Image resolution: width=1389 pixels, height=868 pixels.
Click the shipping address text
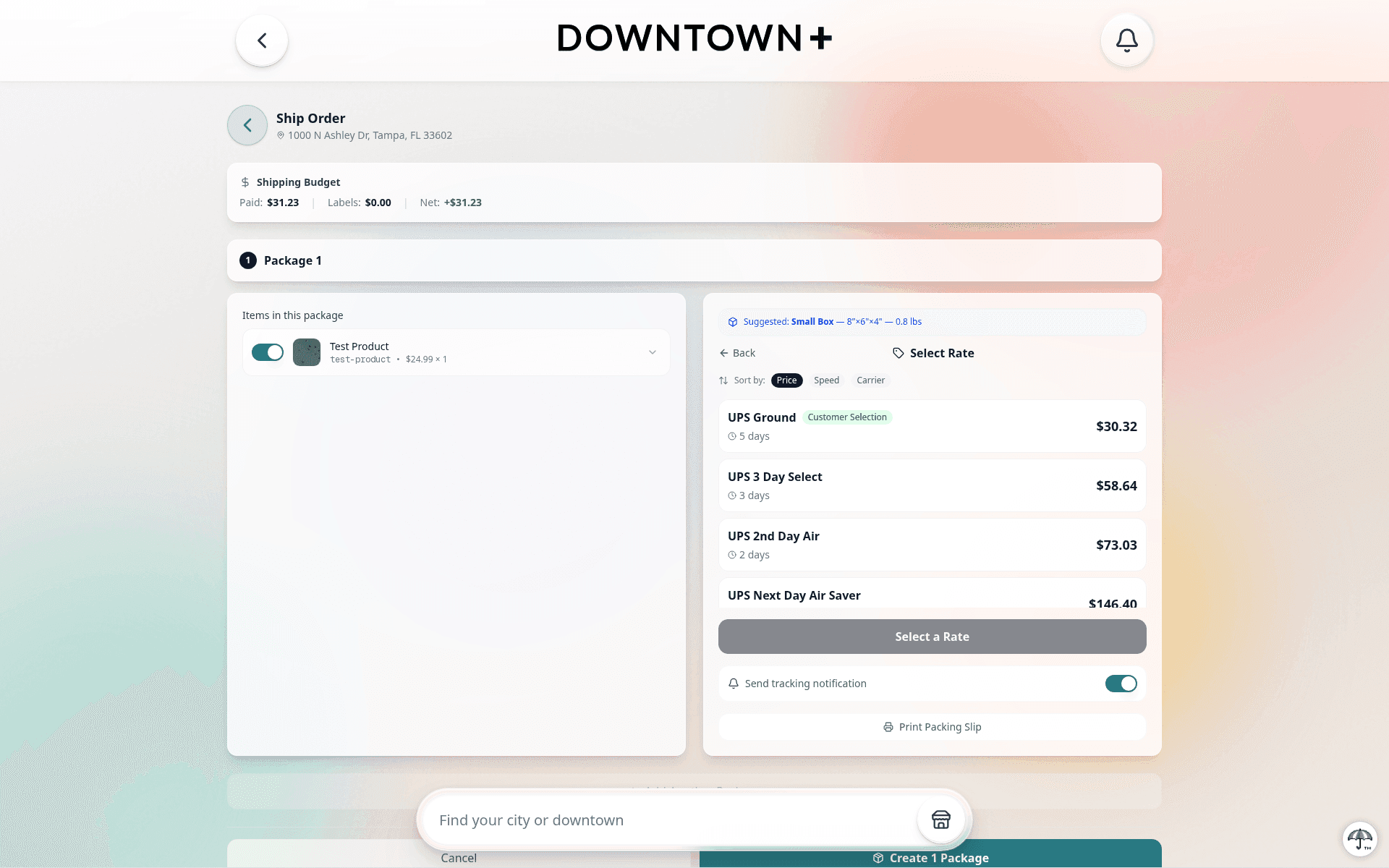[370, 135]
